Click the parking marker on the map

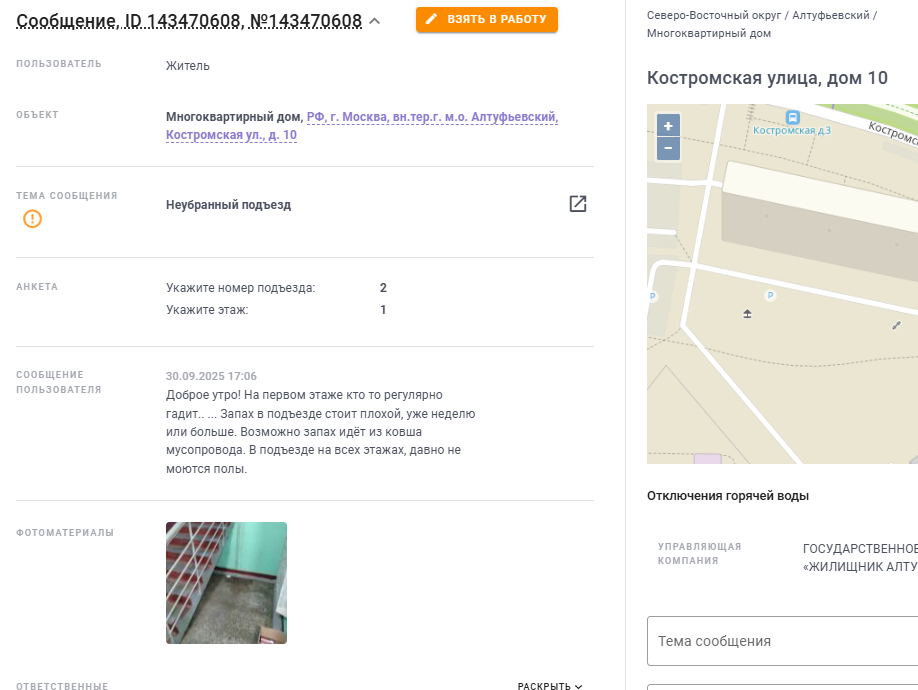(x=770, y=296)
